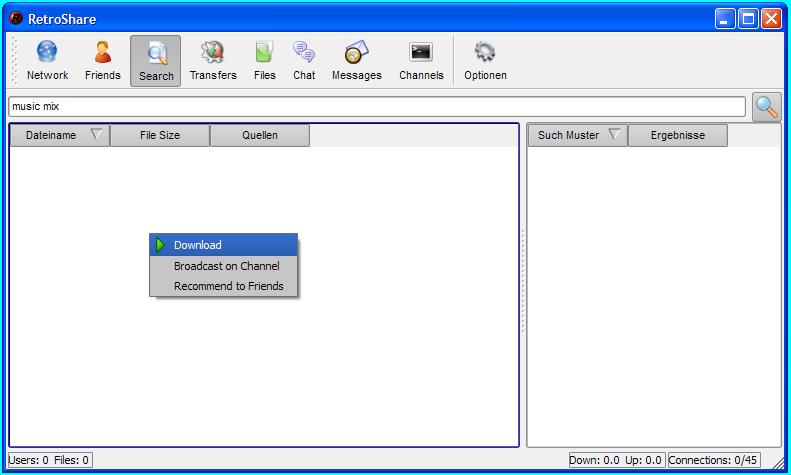Click the Connections: 0/45 status

(x=714, y=460)
